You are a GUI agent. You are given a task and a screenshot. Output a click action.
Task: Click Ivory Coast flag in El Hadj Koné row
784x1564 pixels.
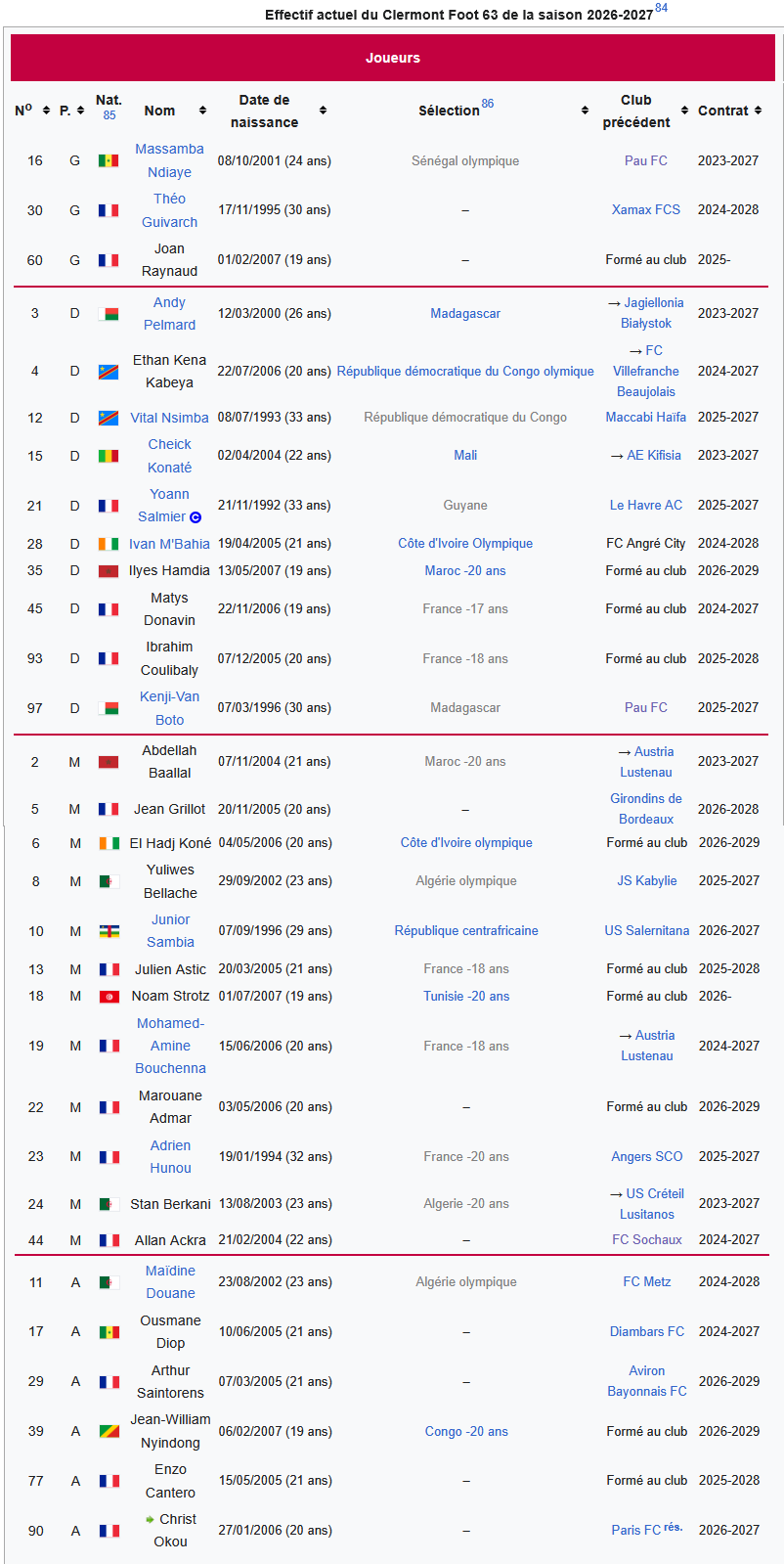[x=109, y=843]
